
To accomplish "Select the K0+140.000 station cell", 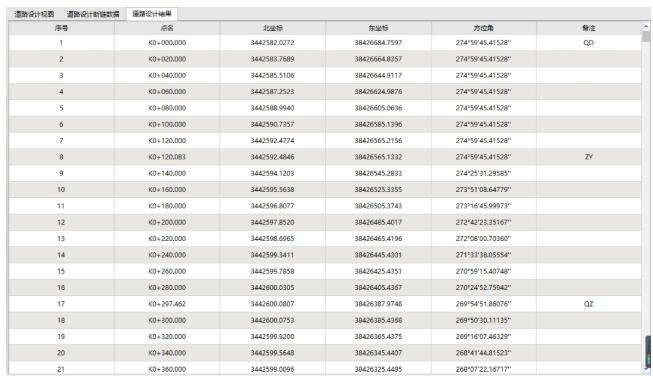I will [x=167, y=173].
